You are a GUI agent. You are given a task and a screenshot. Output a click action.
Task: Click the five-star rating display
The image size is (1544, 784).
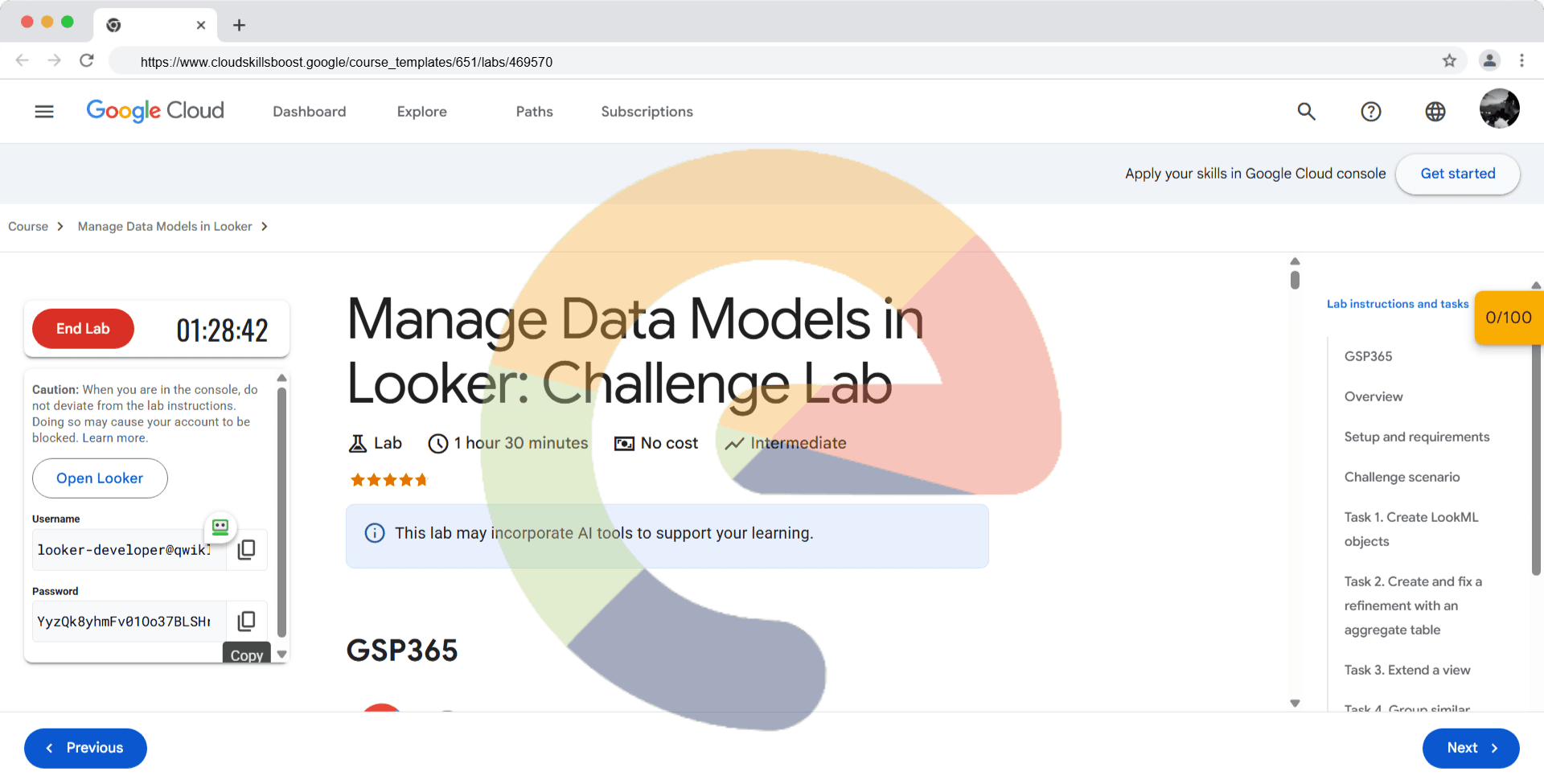pos(388,480)
